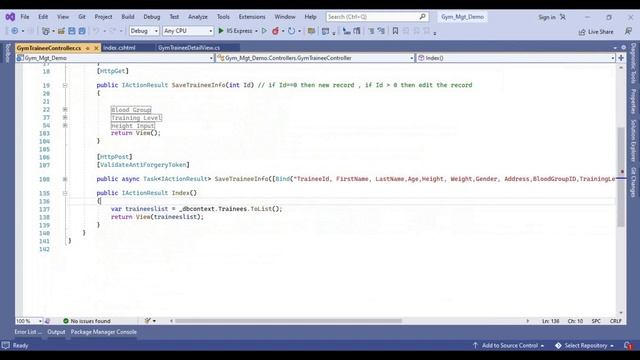Click the Save All toolbar icon
Screen dimensions: 640x360
(82, 31)
